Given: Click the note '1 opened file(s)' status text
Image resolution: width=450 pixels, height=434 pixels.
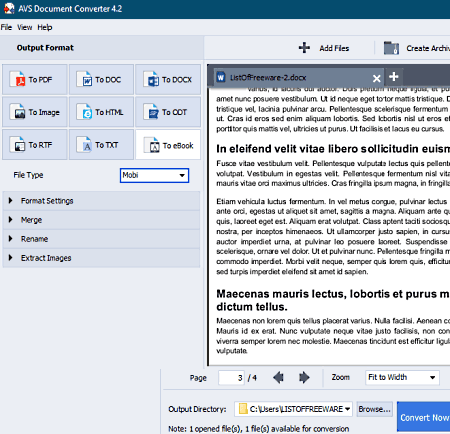Looking at the screenshot, I should point(259,429).
